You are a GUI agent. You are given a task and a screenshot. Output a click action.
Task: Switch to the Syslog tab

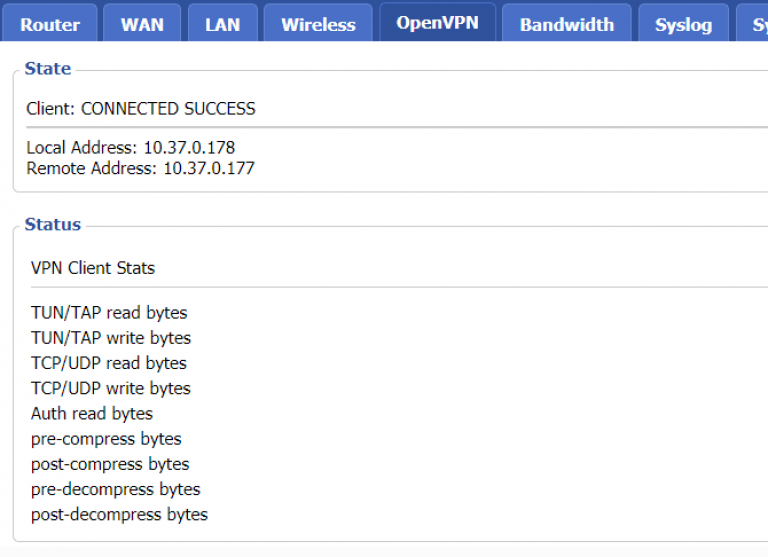(683, 25)
